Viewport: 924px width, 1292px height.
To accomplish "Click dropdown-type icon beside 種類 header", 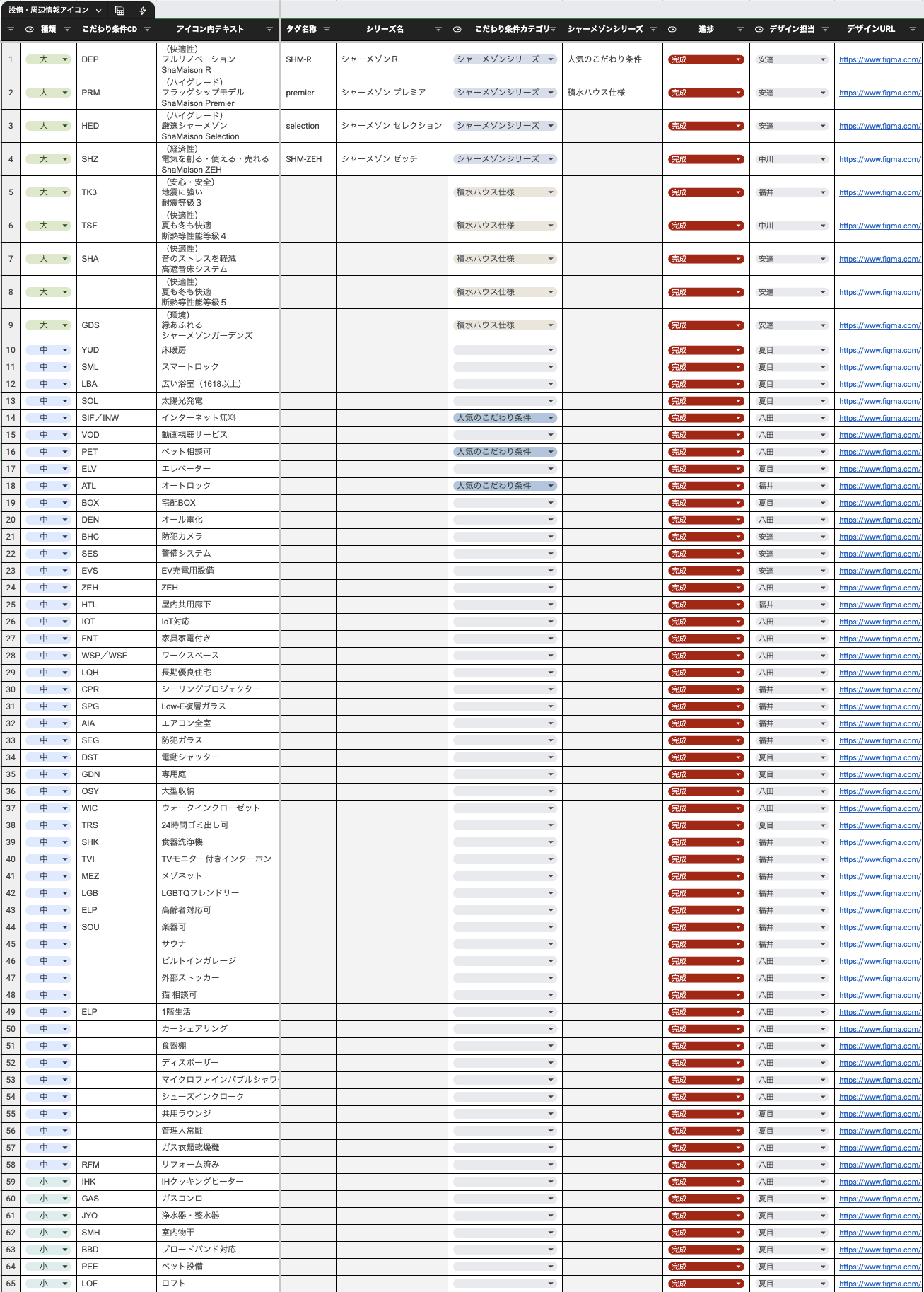I will click(x=30, y=29).
